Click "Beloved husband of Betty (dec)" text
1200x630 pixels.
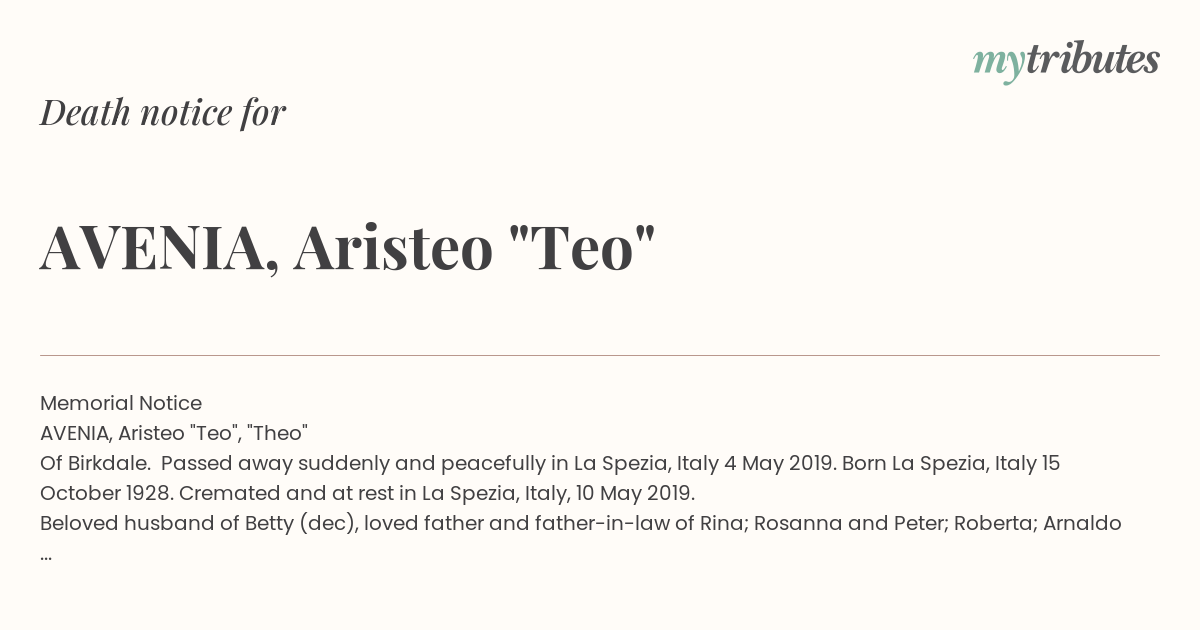coord(198,523)
